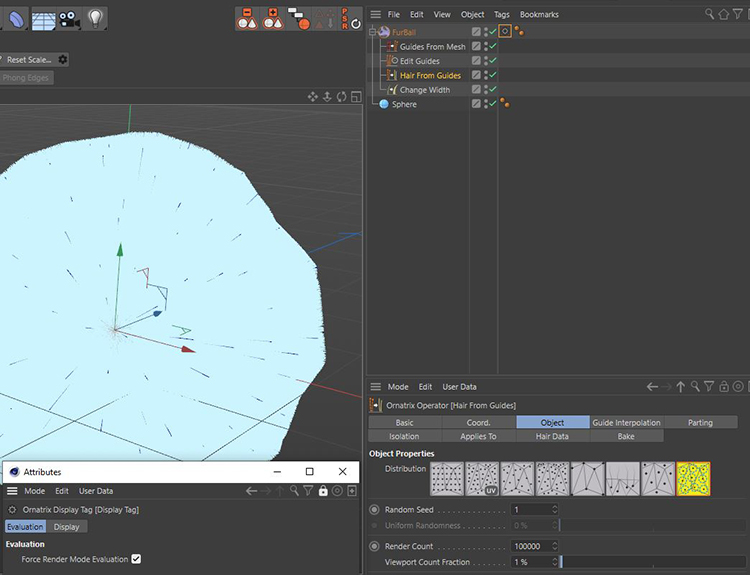The height and width of the screenshot is (575, 750).
Task: Toggle the enable checkmark for Sphere object
Action: coord(492,104)
